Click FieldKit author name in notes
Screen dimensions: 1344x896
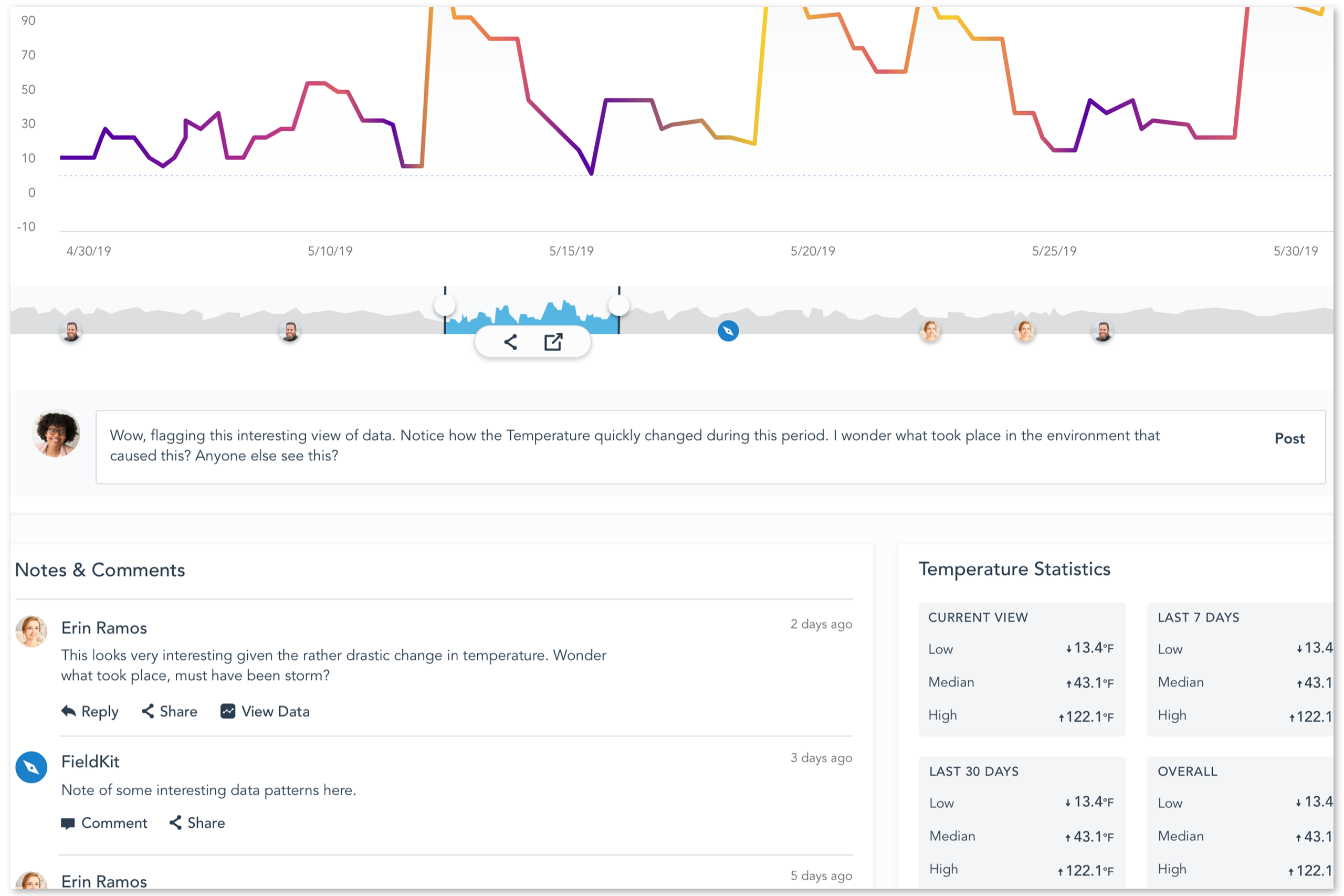(x=90, y=762)
